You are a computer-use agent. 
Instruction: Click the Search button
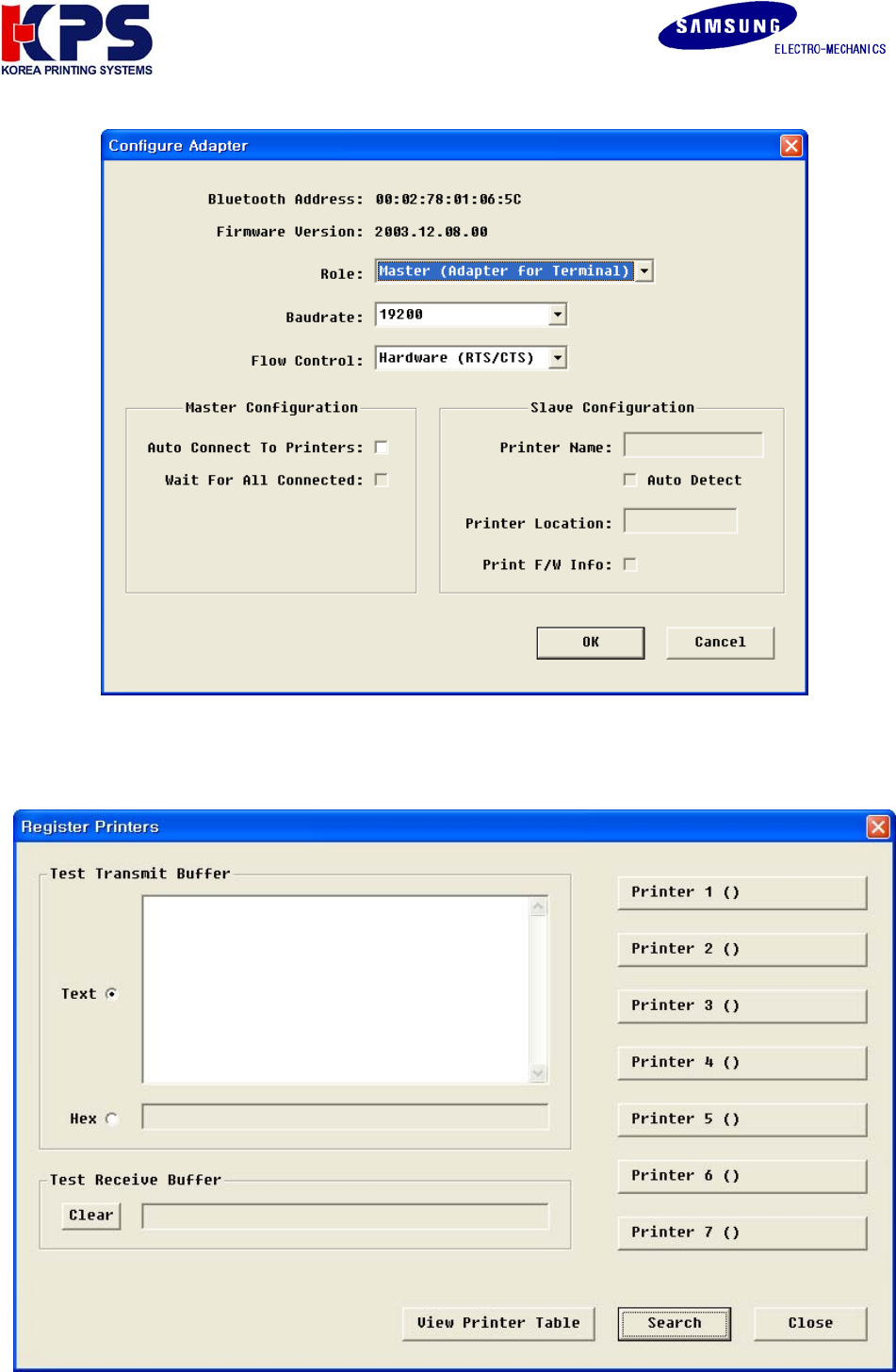[675, 1322]
